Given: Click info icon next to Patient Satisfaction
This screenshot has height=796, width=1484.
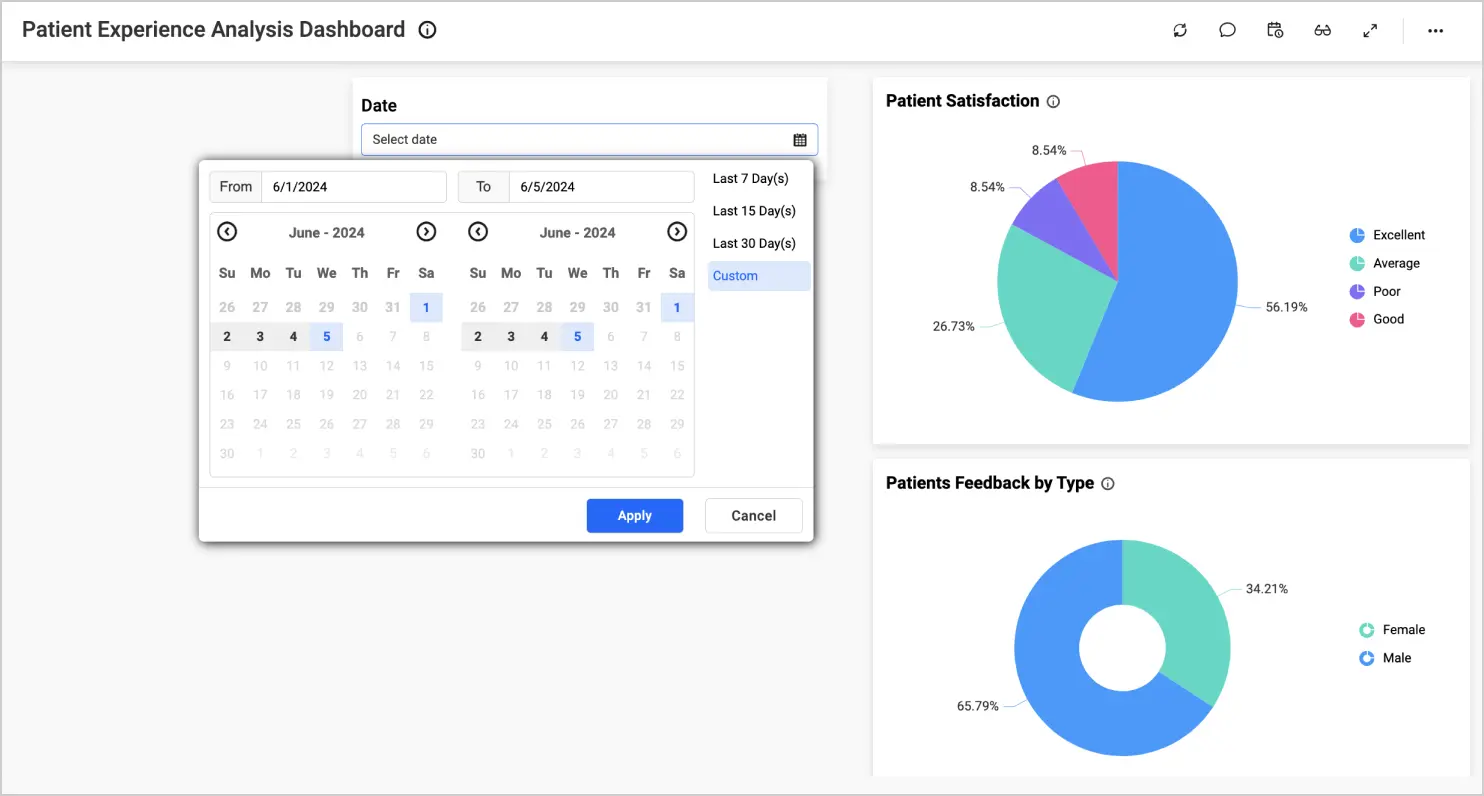Looking at the screenshot, I should (1053, 101).
